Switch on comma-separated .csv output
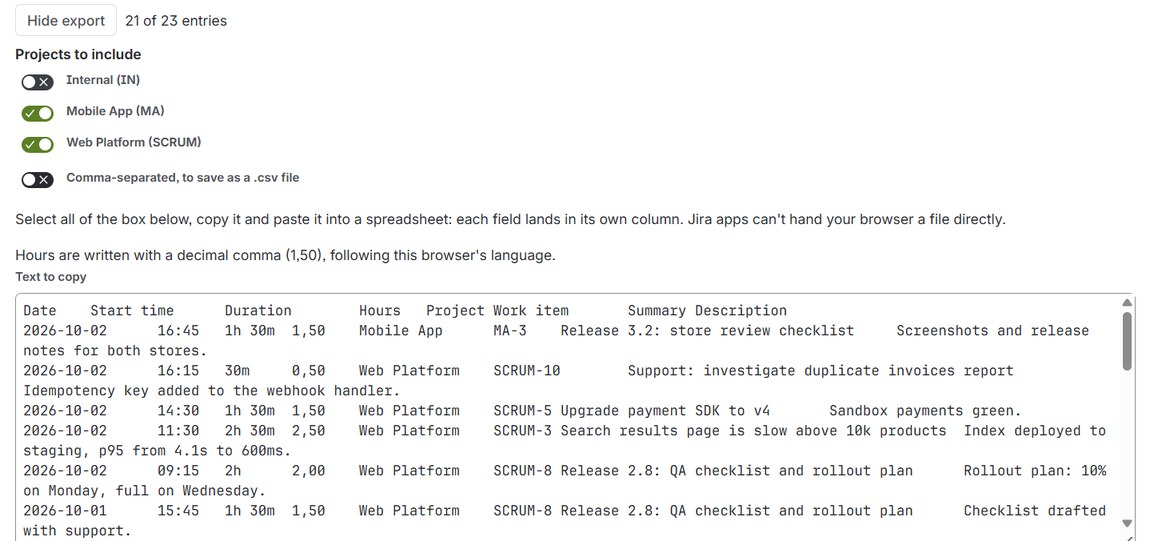 37,180
